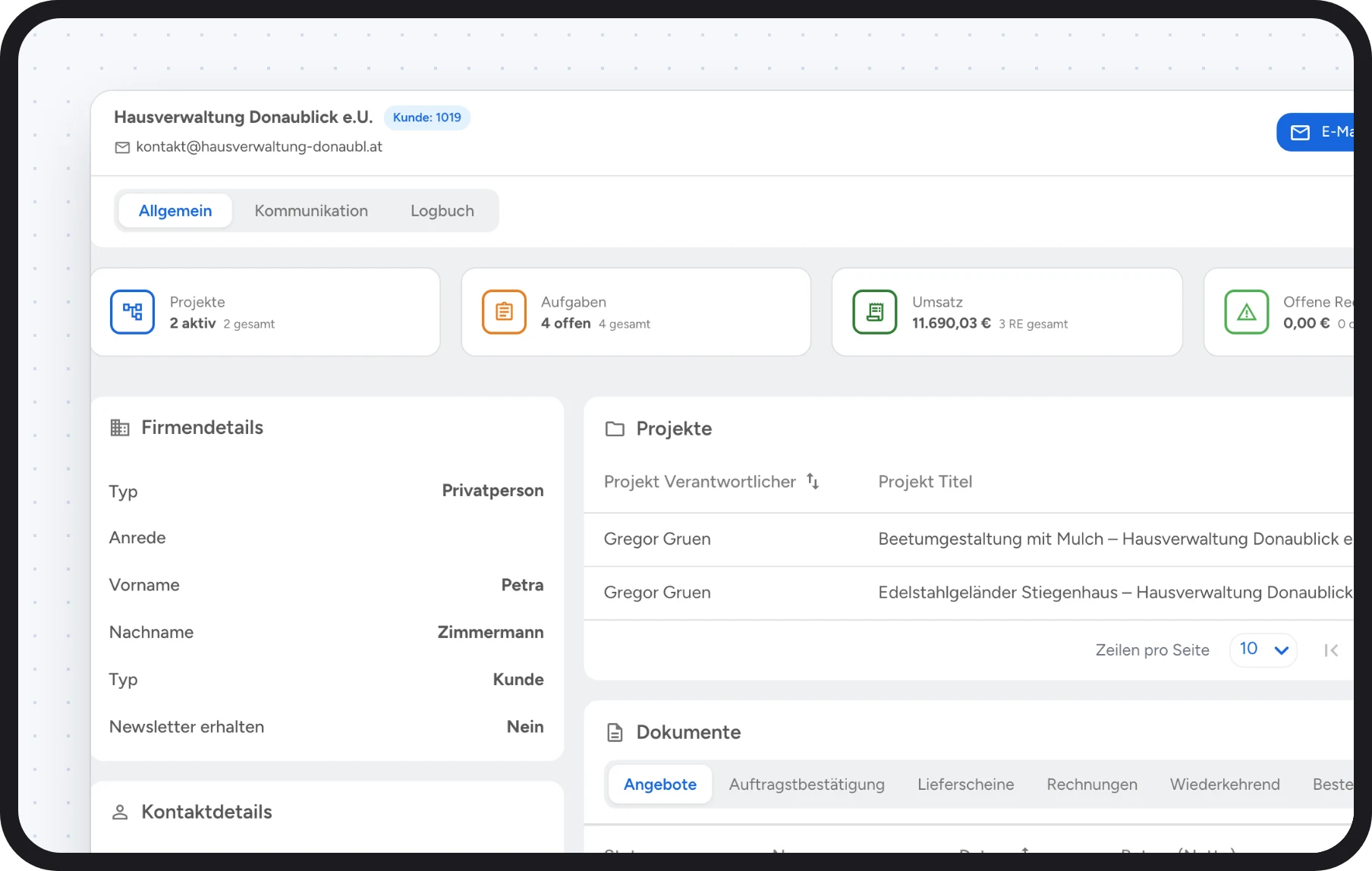Click the 2 aktiv Projekte value
This screenshot has width=1372, height=871.
(x=193, y=323)
